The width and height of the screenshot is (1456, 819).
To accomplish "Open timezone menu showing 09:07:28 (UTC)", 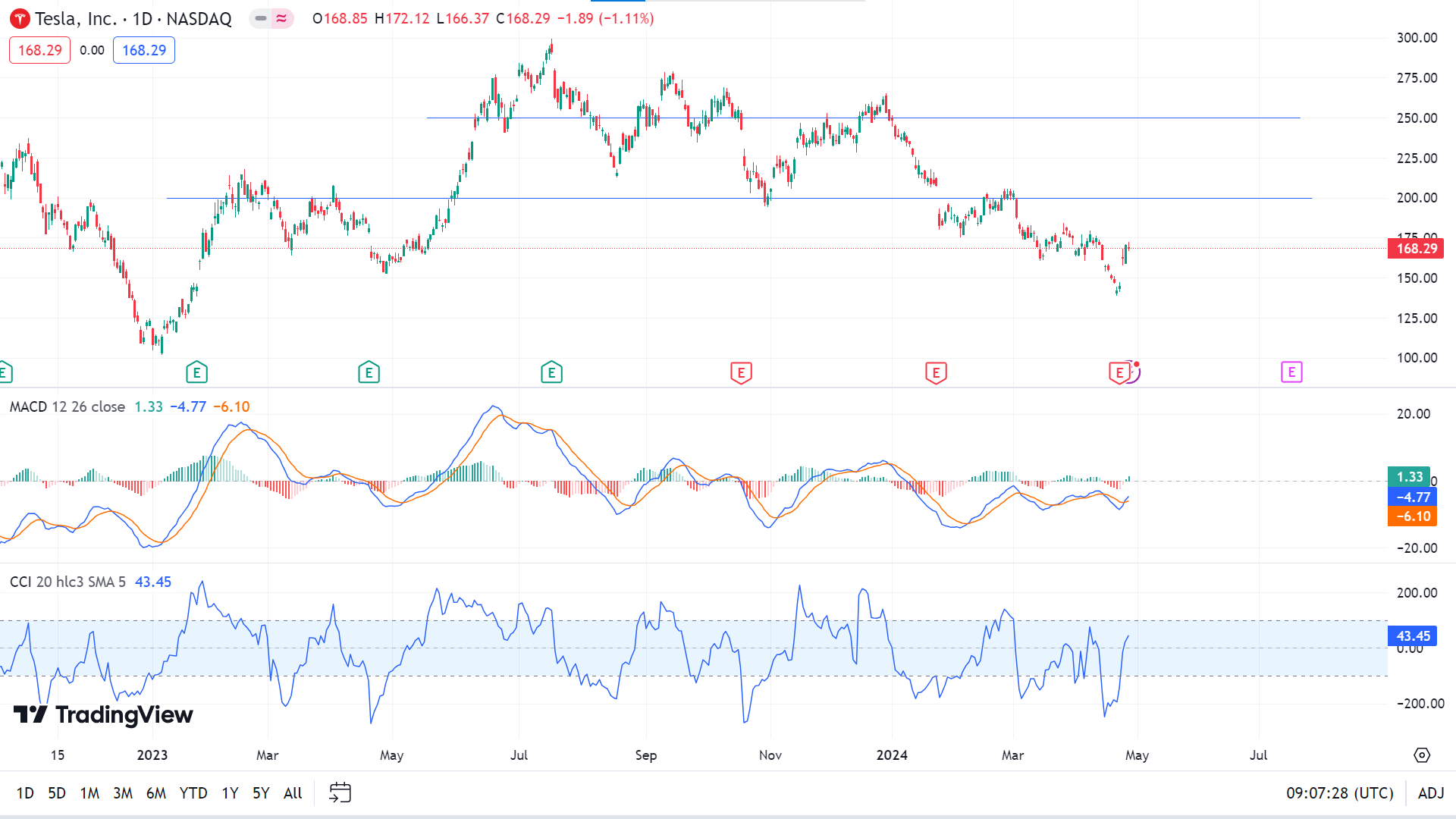I will tap(1340, 793).
